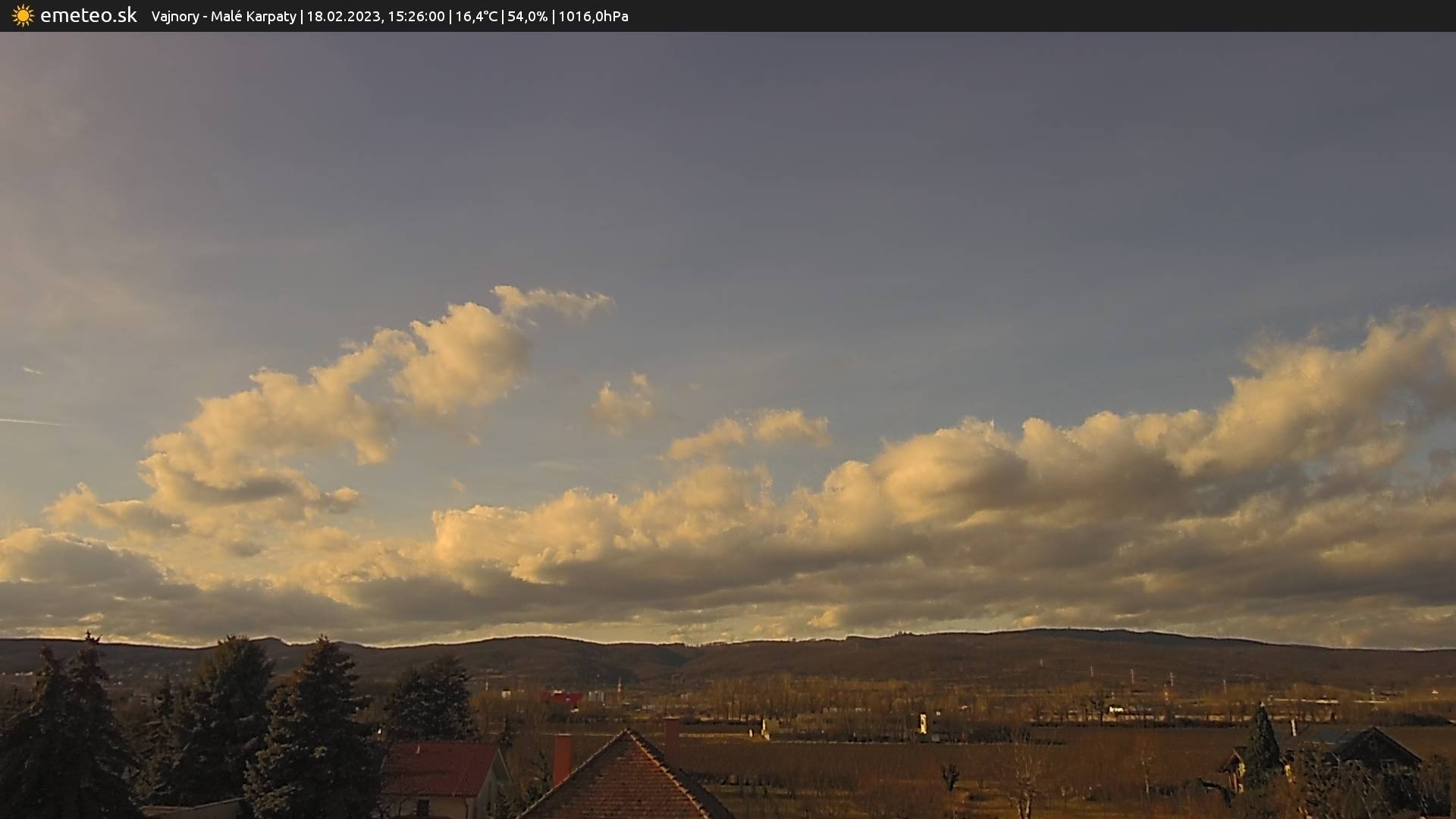
Task: Click the Vajnory - Malé Karpaty location label
Action: click(223, 17)
